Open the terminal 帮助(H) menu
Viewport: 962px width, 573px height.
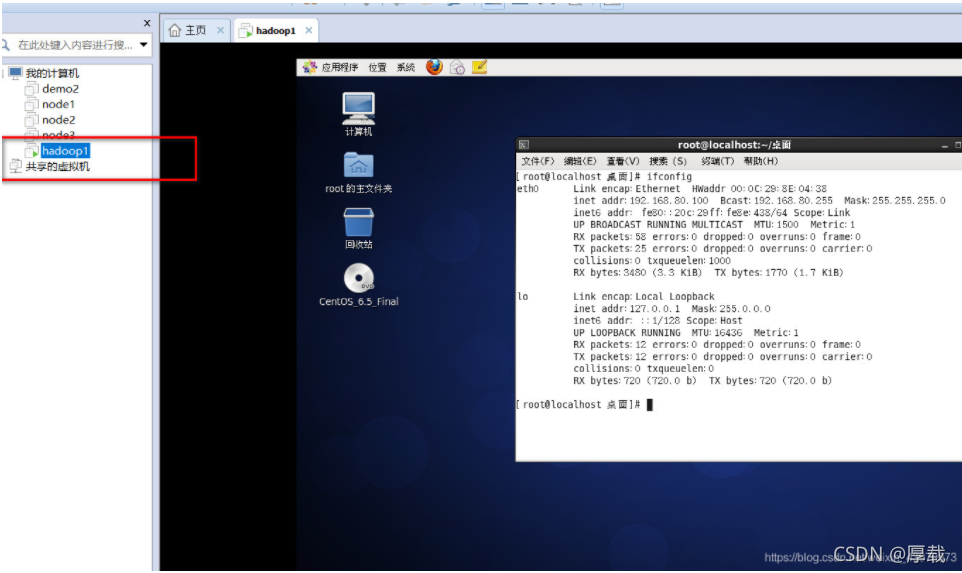[x=761, y=161]
